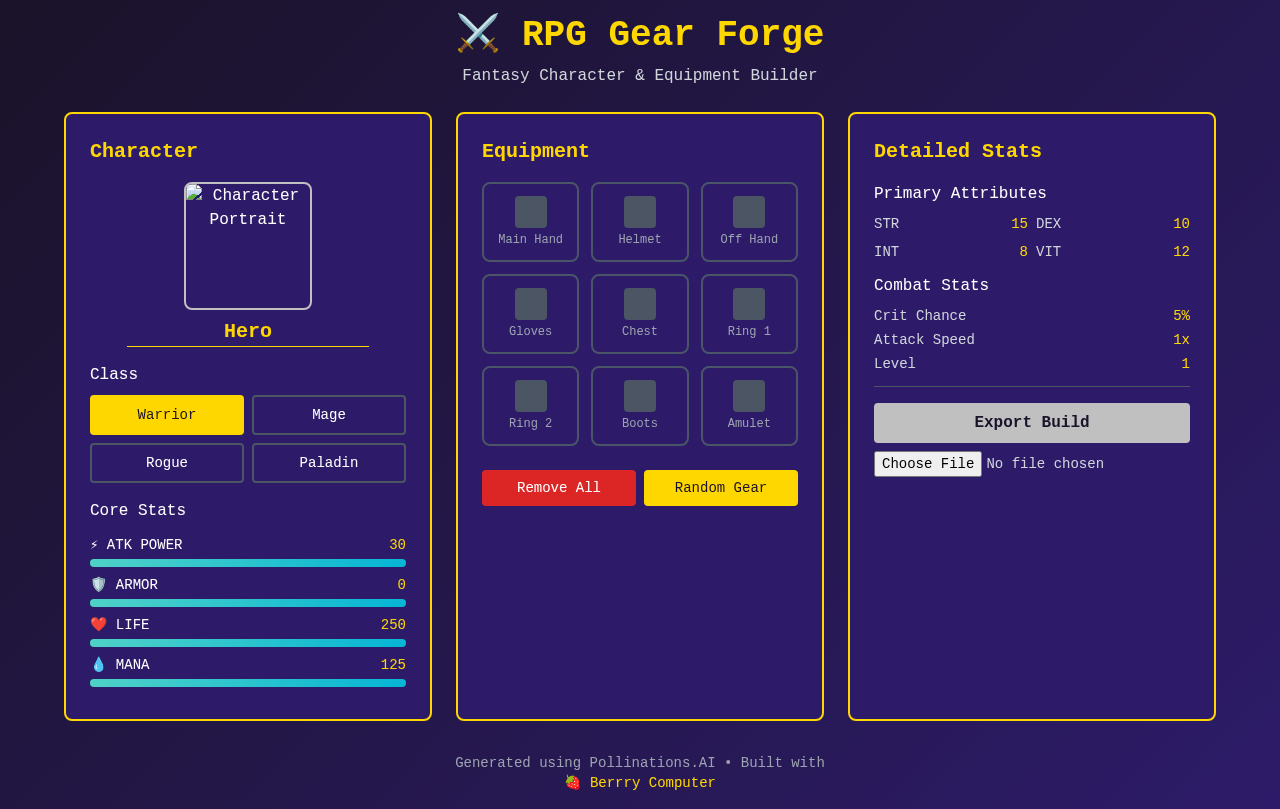Click the crossed swords title icon
1280x809 pixels.
478,34
